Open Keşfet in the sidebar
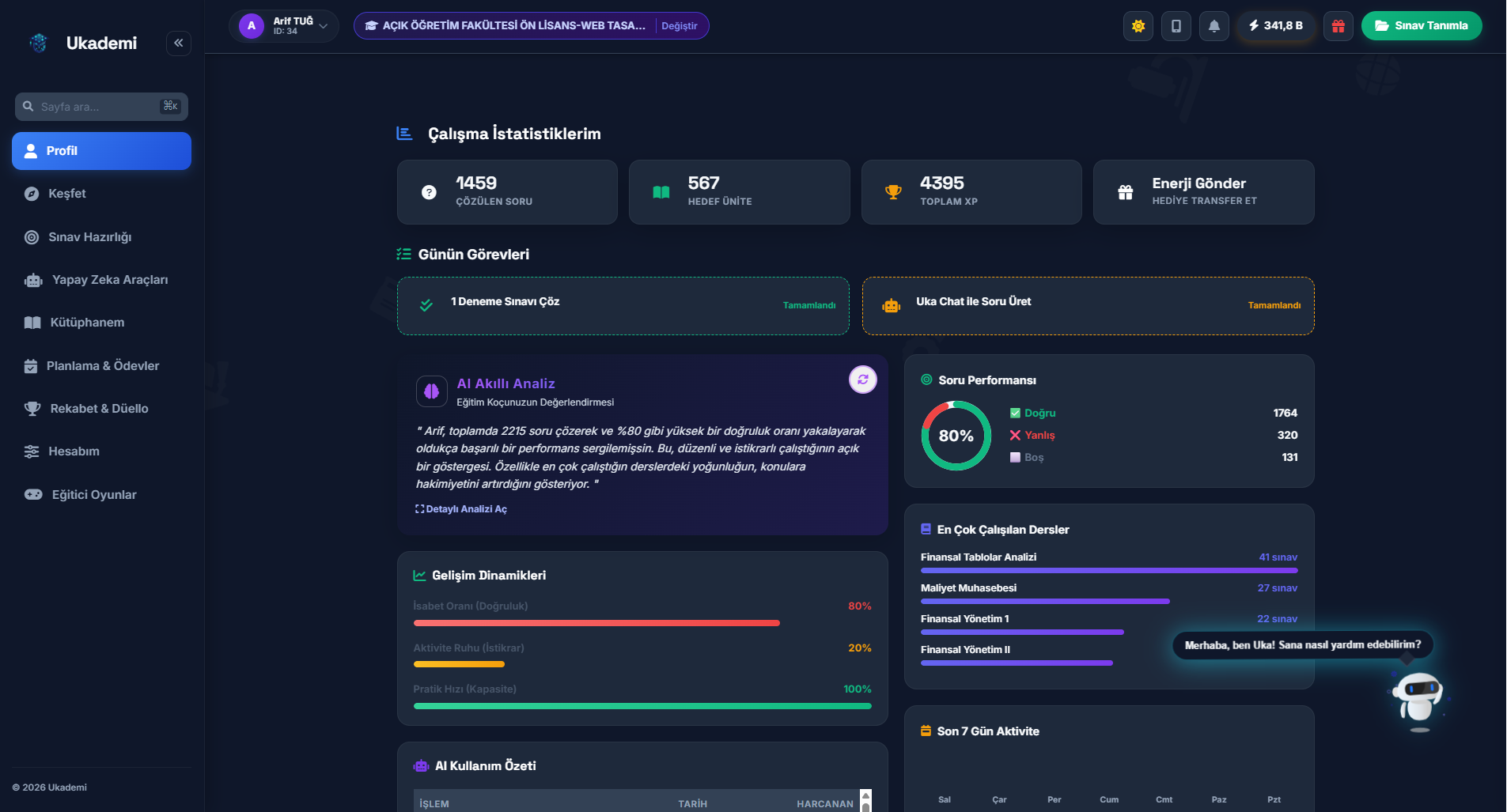 101,194
